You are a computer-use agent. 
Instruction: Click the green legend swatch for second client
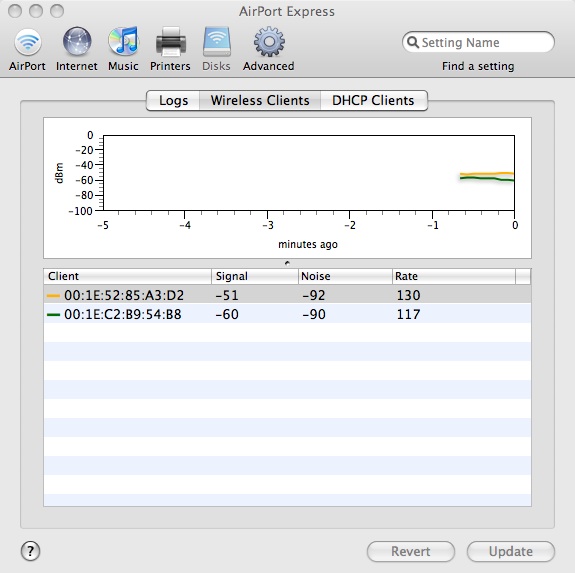tap(53, 315)
